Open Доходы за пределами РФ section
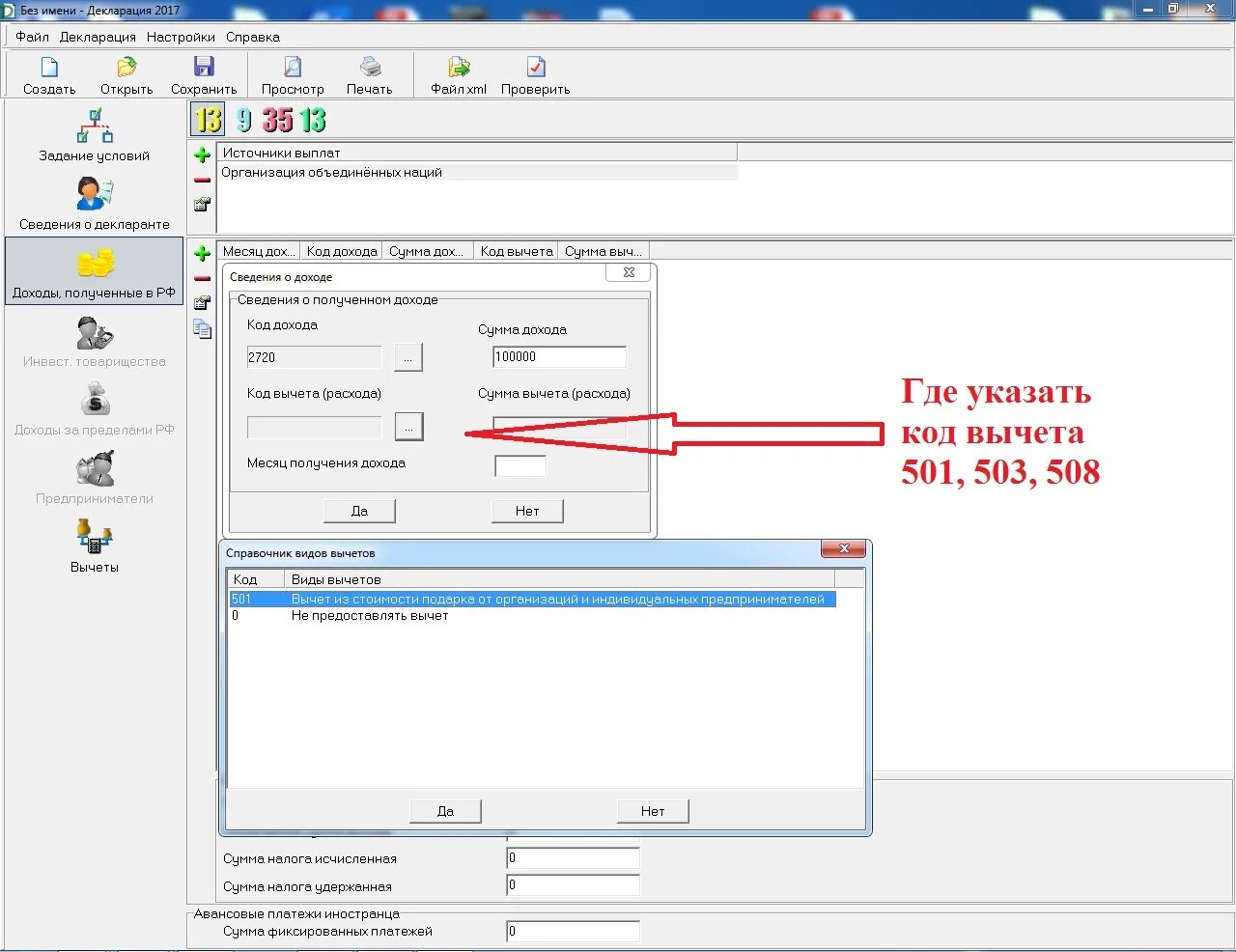This screenshot has width=1236, height=952. (x=95, y=410)
